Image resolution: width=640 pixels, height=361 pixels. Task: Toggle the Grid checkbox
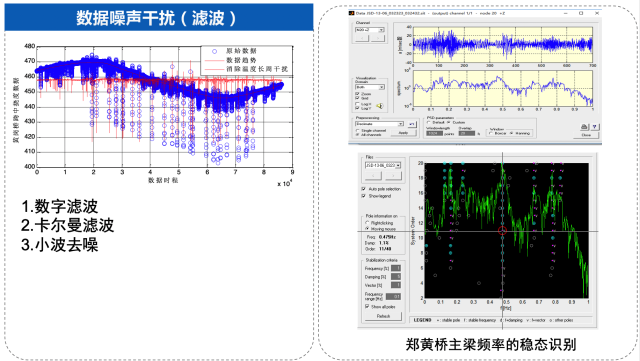pyautogui.click(x=358, y=98)
